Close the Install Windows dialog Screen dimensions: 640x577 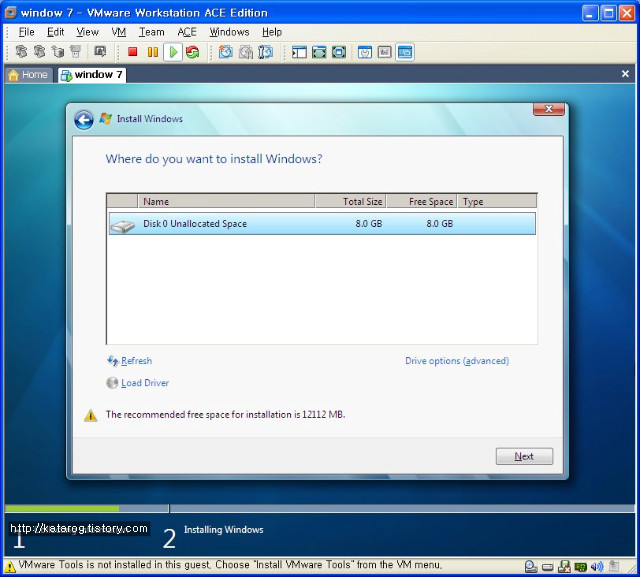pos(549,109)
